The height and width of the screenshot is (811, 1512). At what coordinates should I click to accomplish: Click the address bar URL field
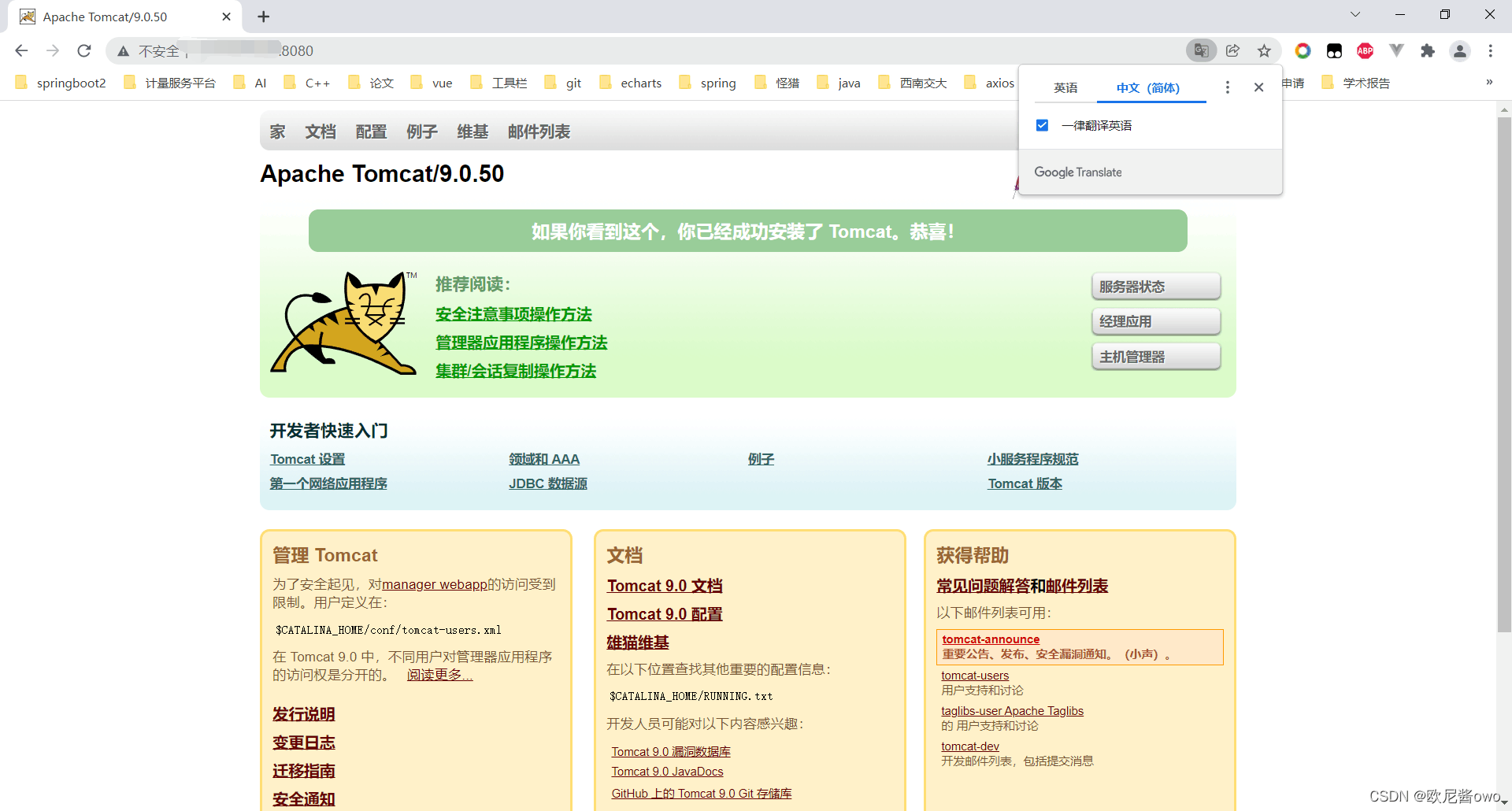coord(646,51)
